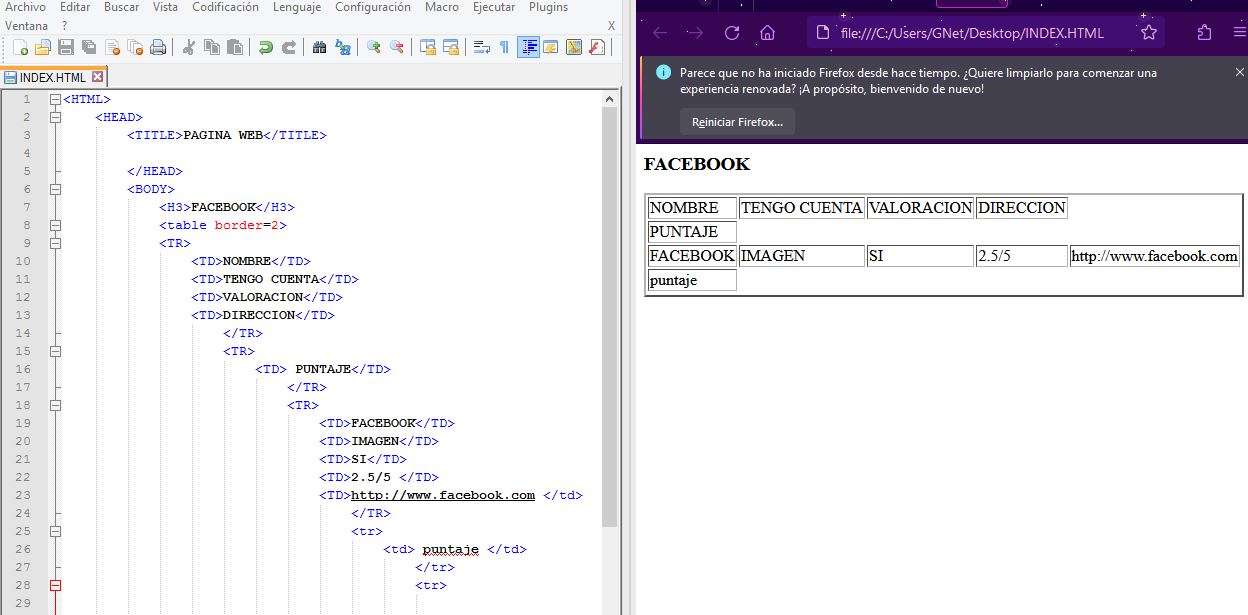The height and width of the screenshot is (615, 1248).
Task: Reload the page in Firefox
Action: tap(732, 33)
